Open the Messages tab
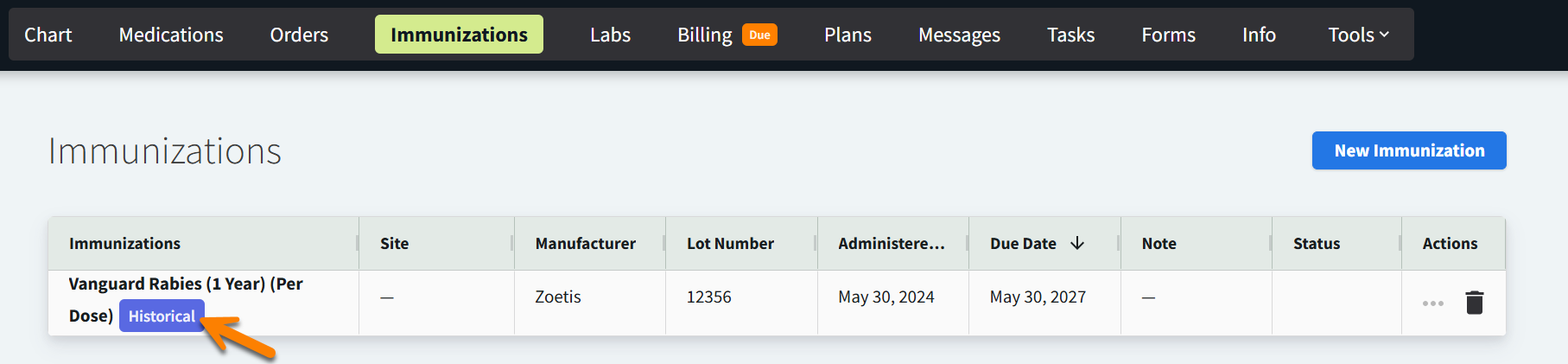 pos(959,35)
